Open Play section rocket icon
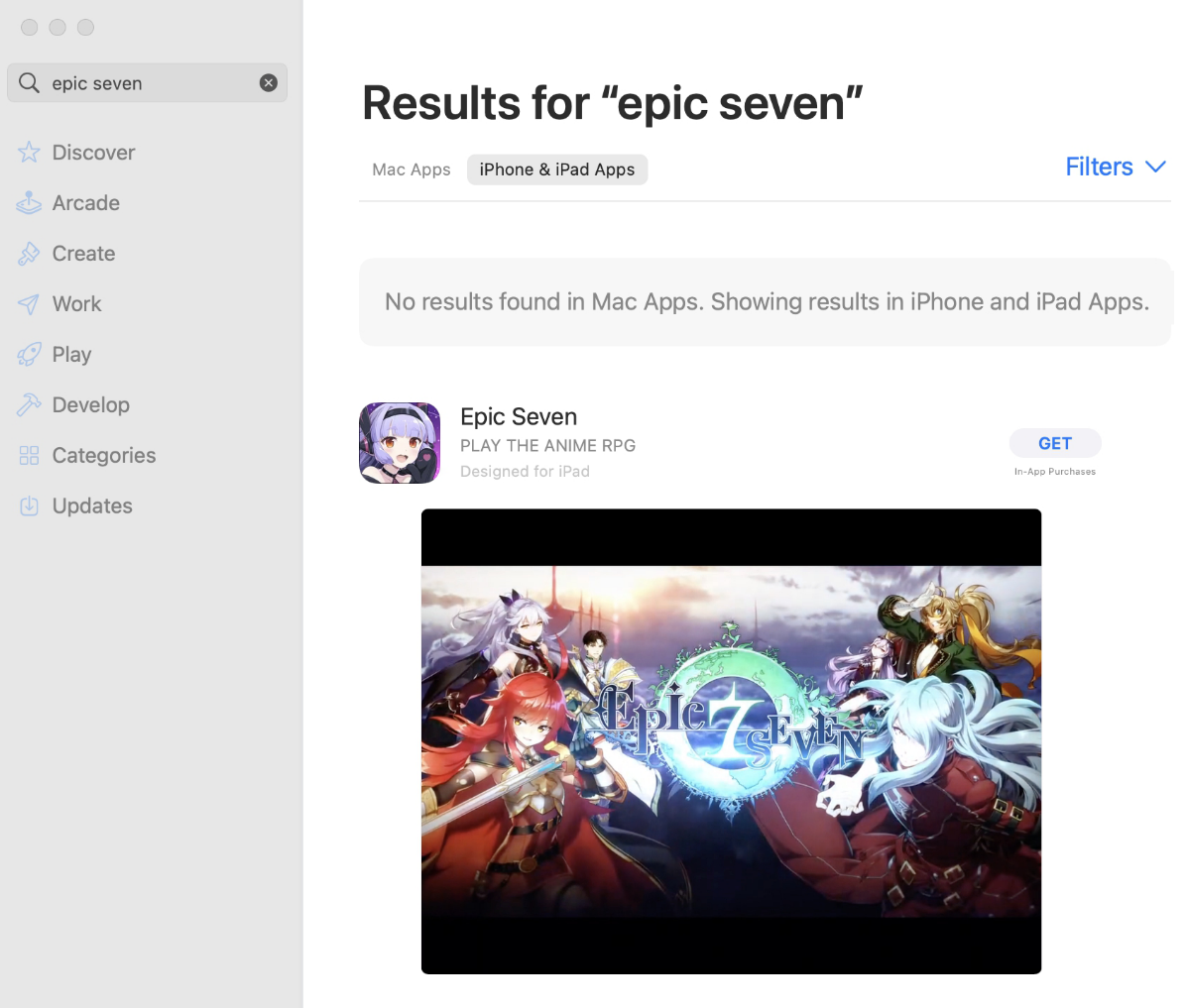 point(29,354)
